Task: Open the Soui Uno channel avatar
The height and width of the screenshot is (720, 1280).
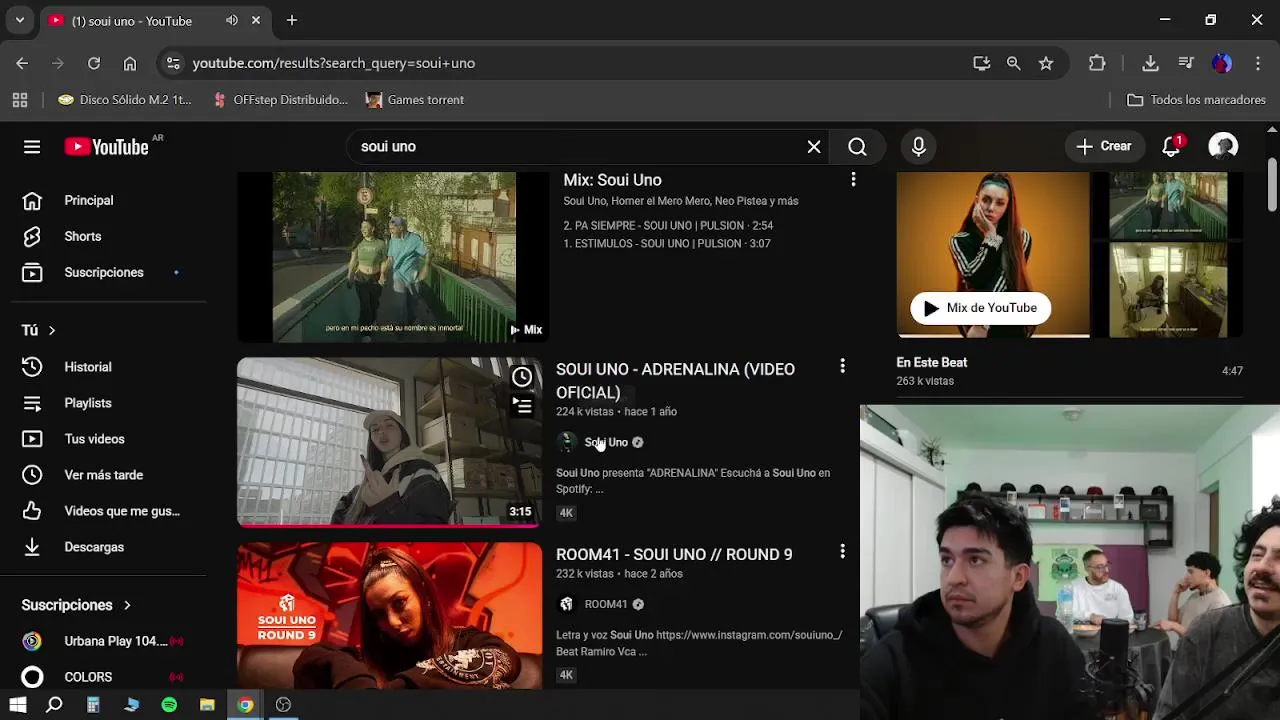Action: (x=567, y=442)
